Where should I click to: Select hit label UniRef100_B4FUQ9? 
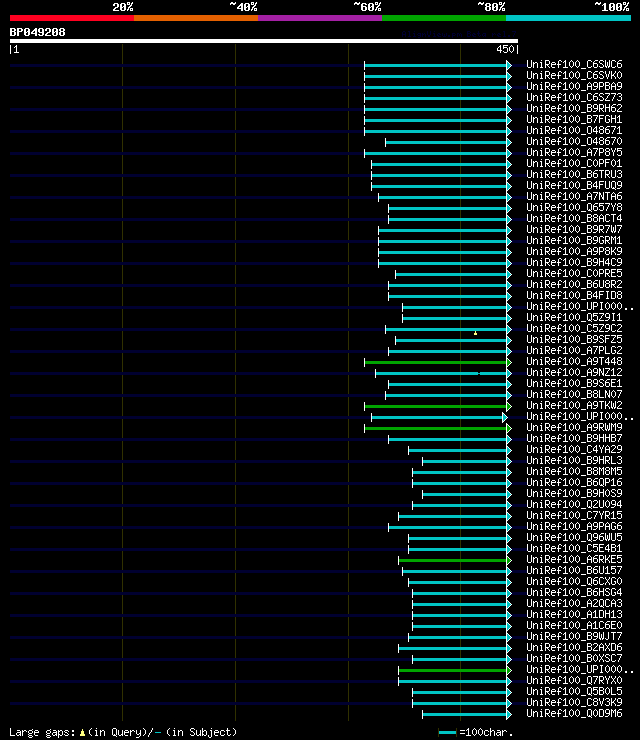574,185
